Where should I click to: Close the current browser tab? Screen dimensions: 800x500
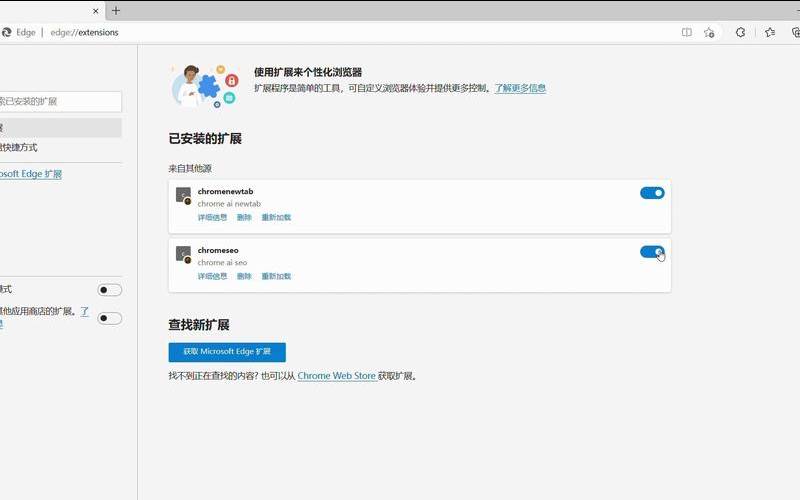tap(95, 11)
